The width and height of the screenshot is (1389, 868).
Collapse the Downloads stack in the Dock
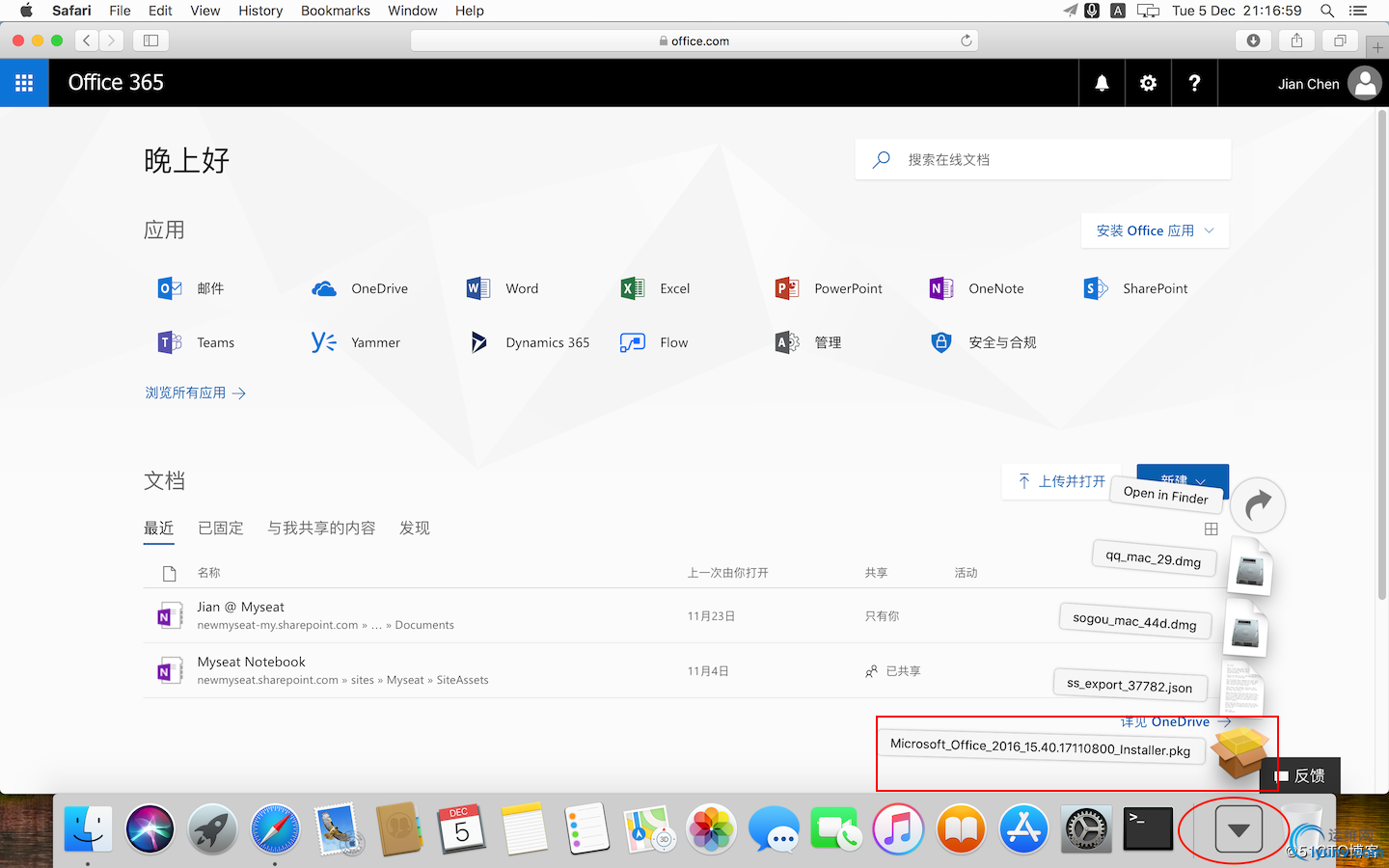coord(1239,829)
